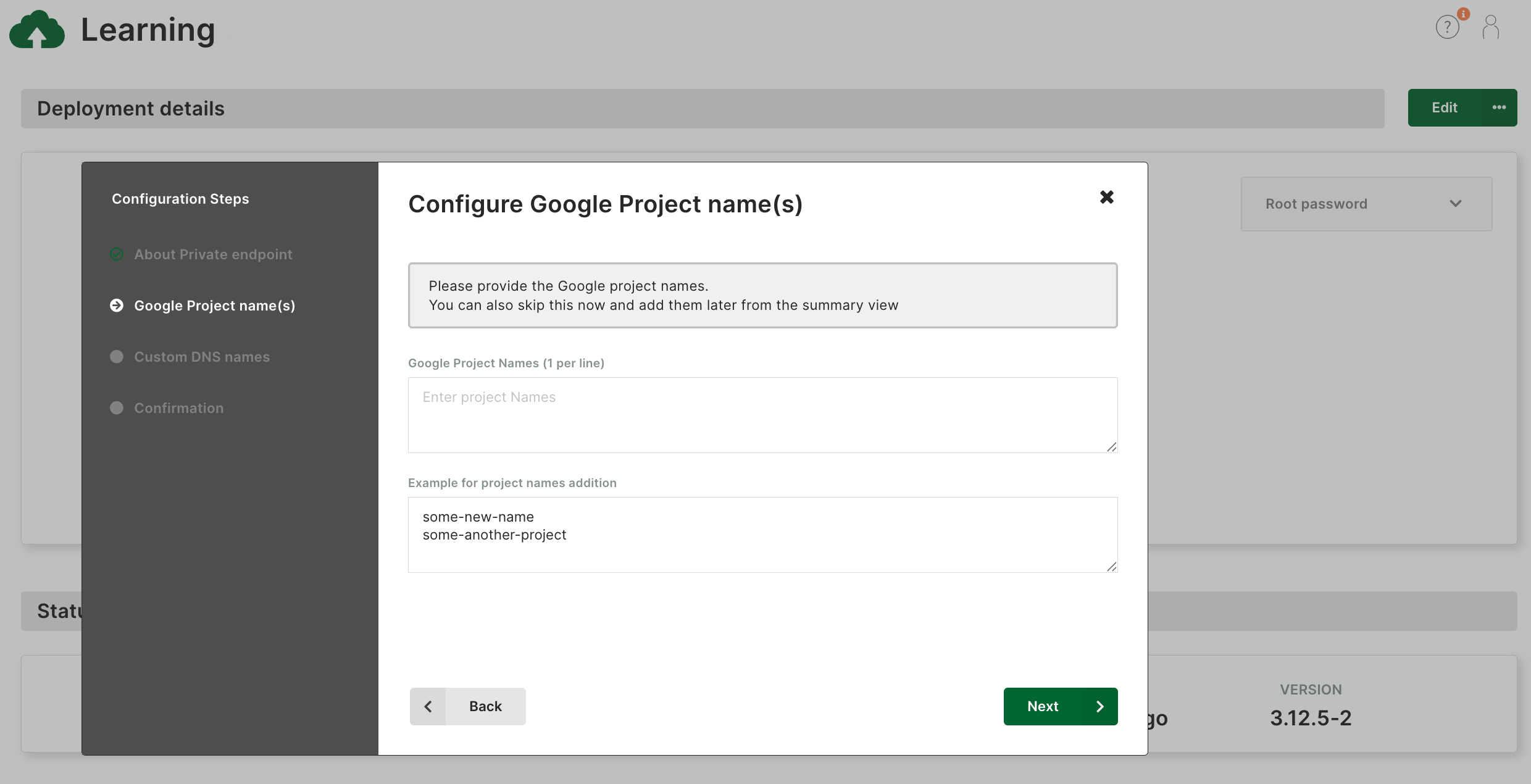Viewport: 1531px width, 784px height.
Task: Click 'Example for project names addition' label
Action: [x=512, y=483]
